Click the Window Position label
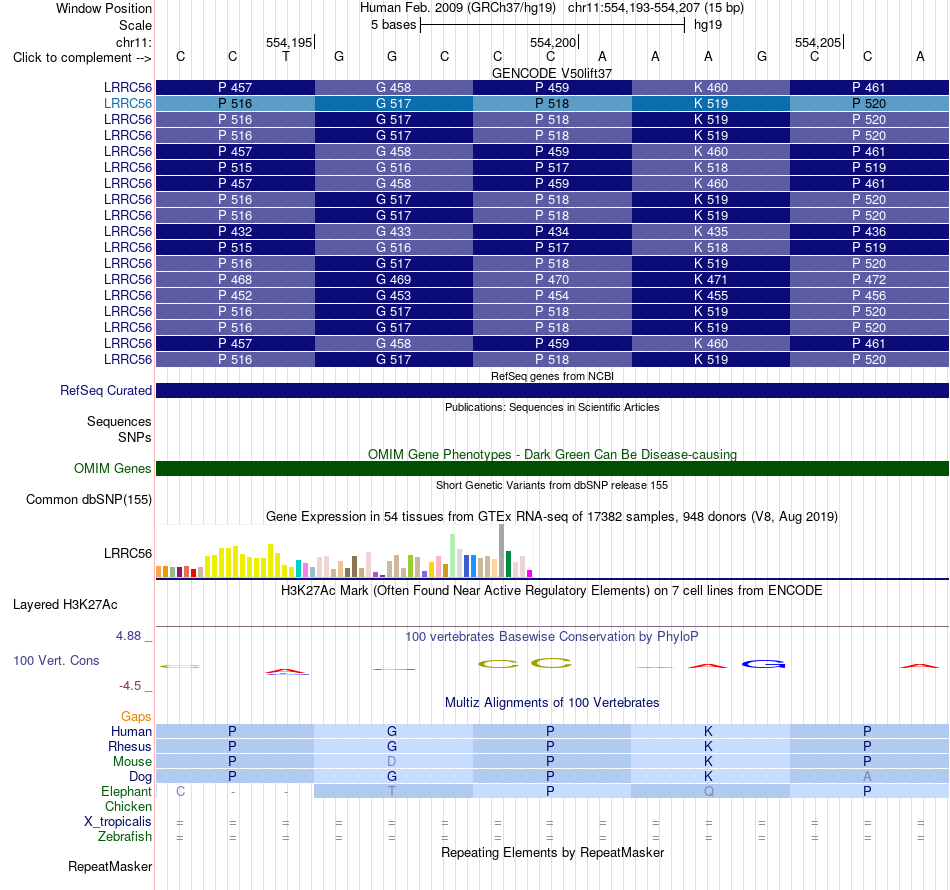This screenshot has width=950, height=890. coord(104,8)
